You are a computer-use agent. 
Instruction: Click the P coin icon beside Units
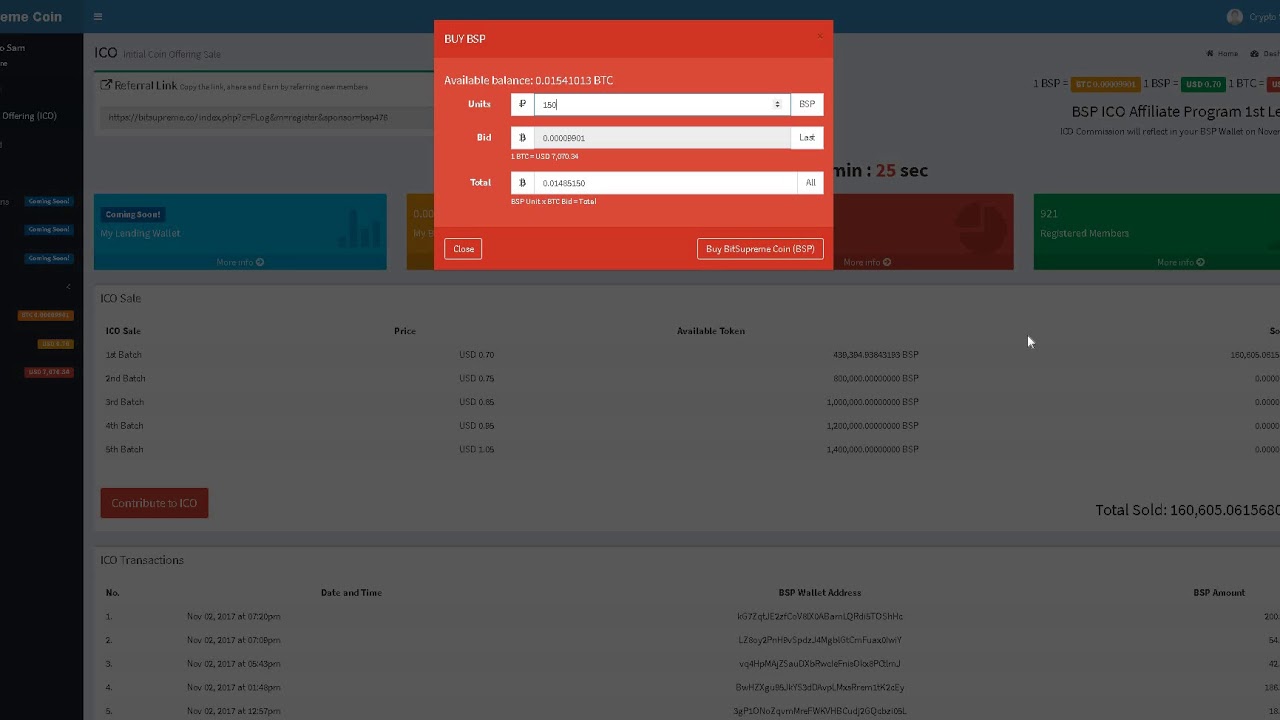522,104
